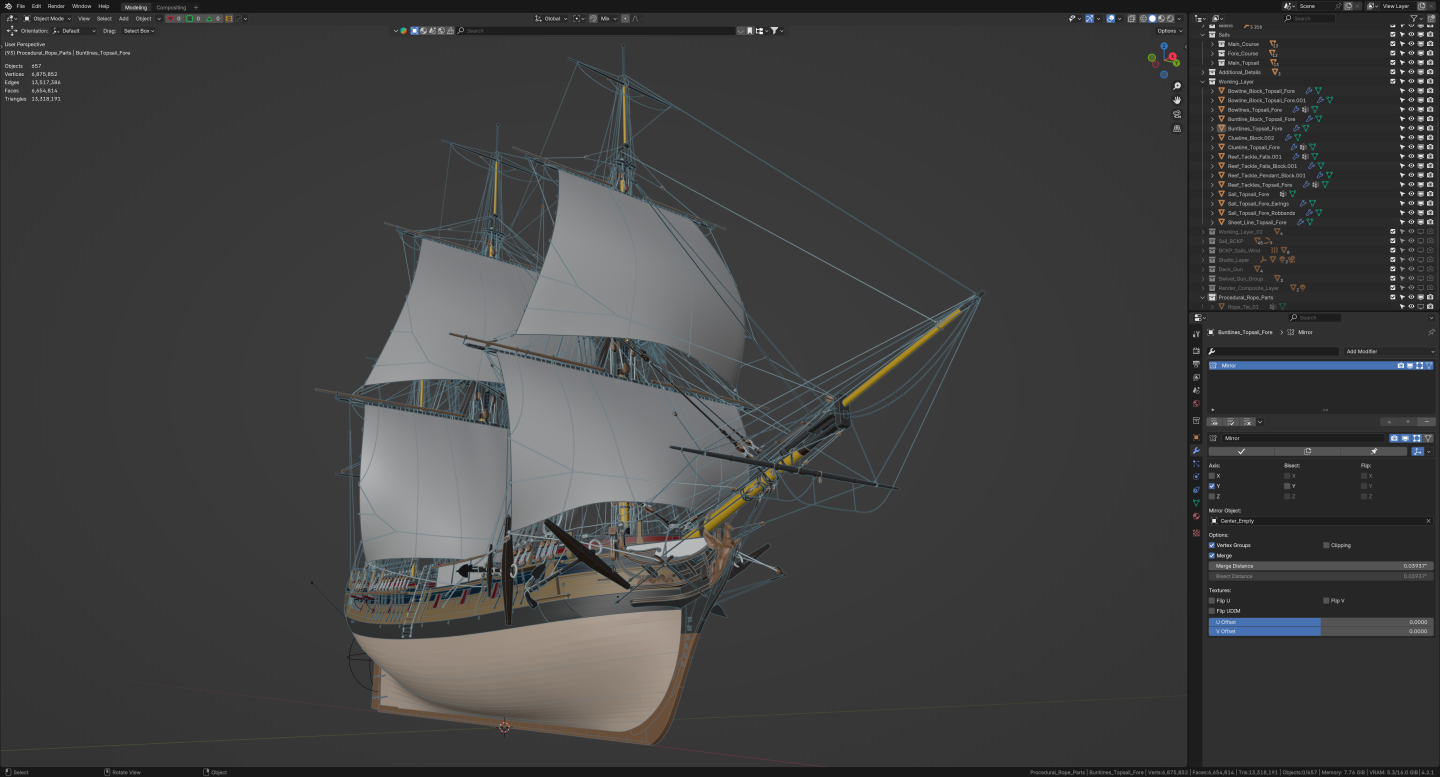This screenshot has width=1440, height=777.
Task: Pin the Mirror modifier to last
Action: pos(1373,451)
